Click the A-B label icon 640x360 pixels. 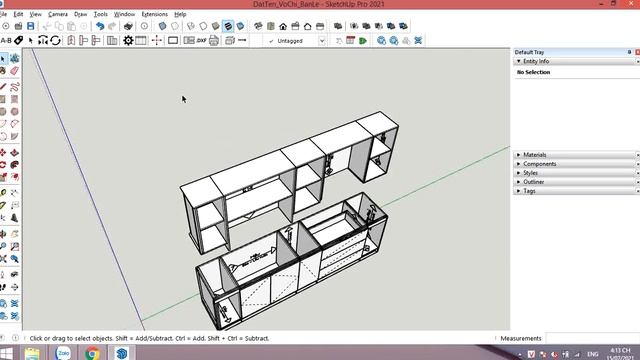coord(6,40)
